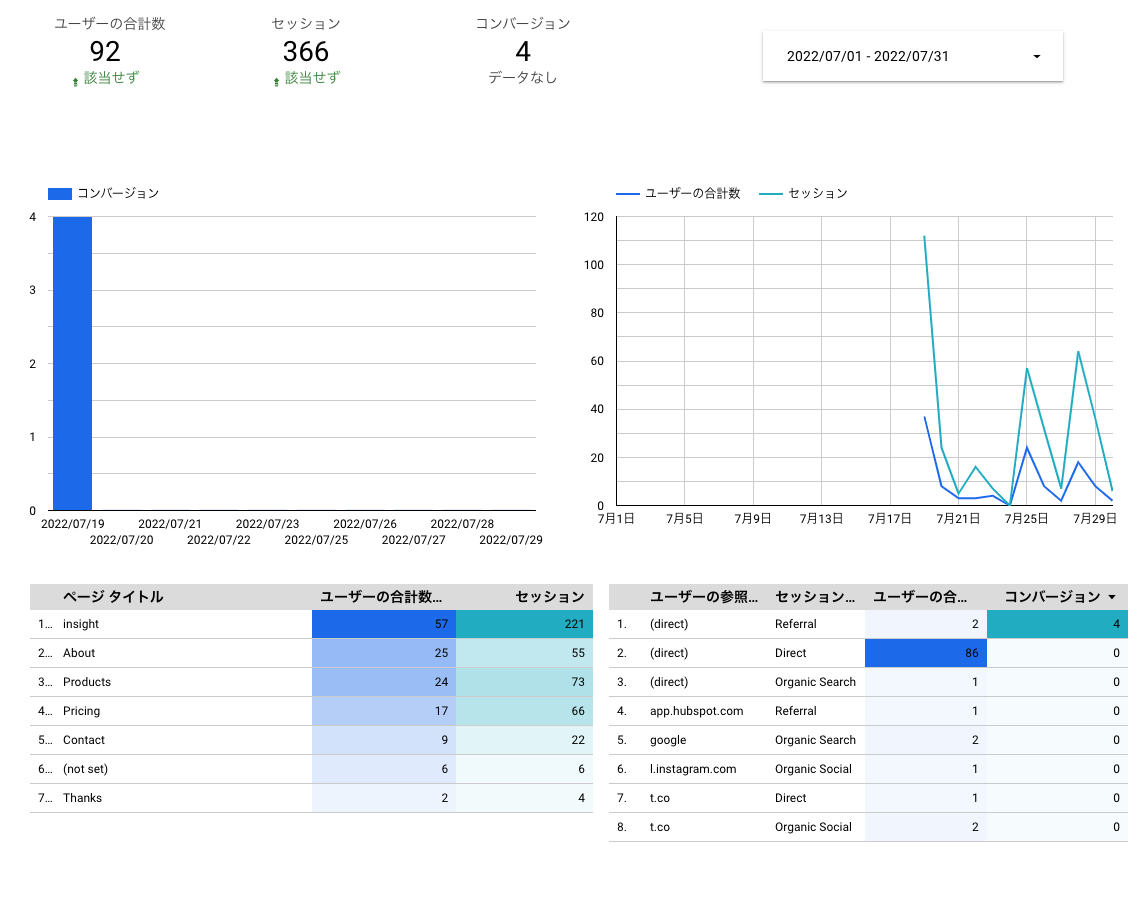Sort referral table by ユーザーの合 column header

pyautogui.click(x=920, y=597)
